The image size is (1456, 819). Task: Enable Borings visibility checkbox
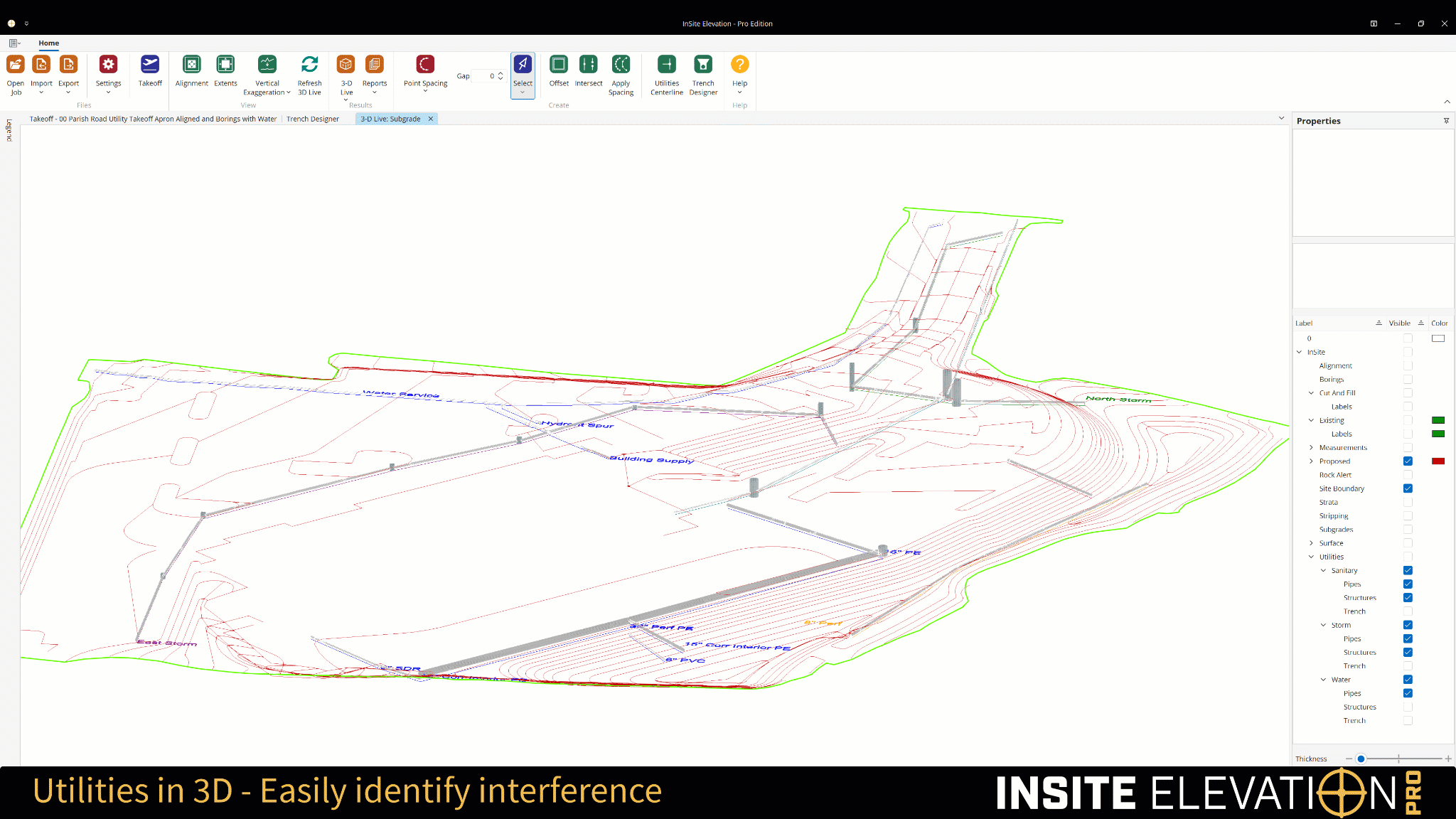(x=1408, y=379)
